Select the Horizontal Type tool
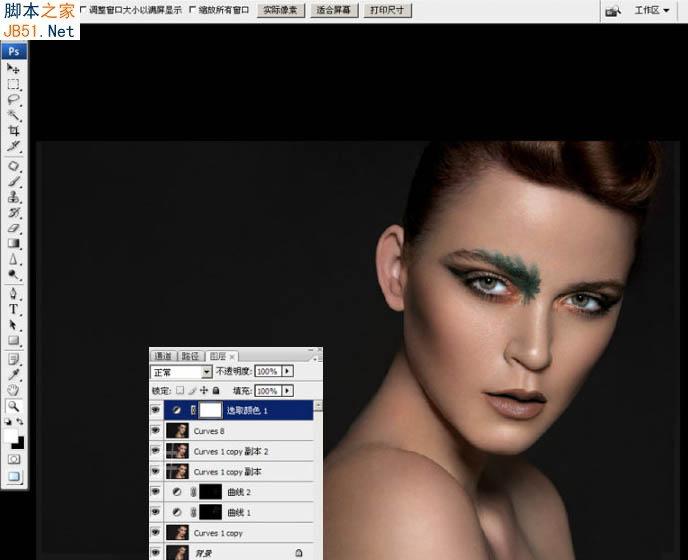688x560 pixels. click(14, 309)
